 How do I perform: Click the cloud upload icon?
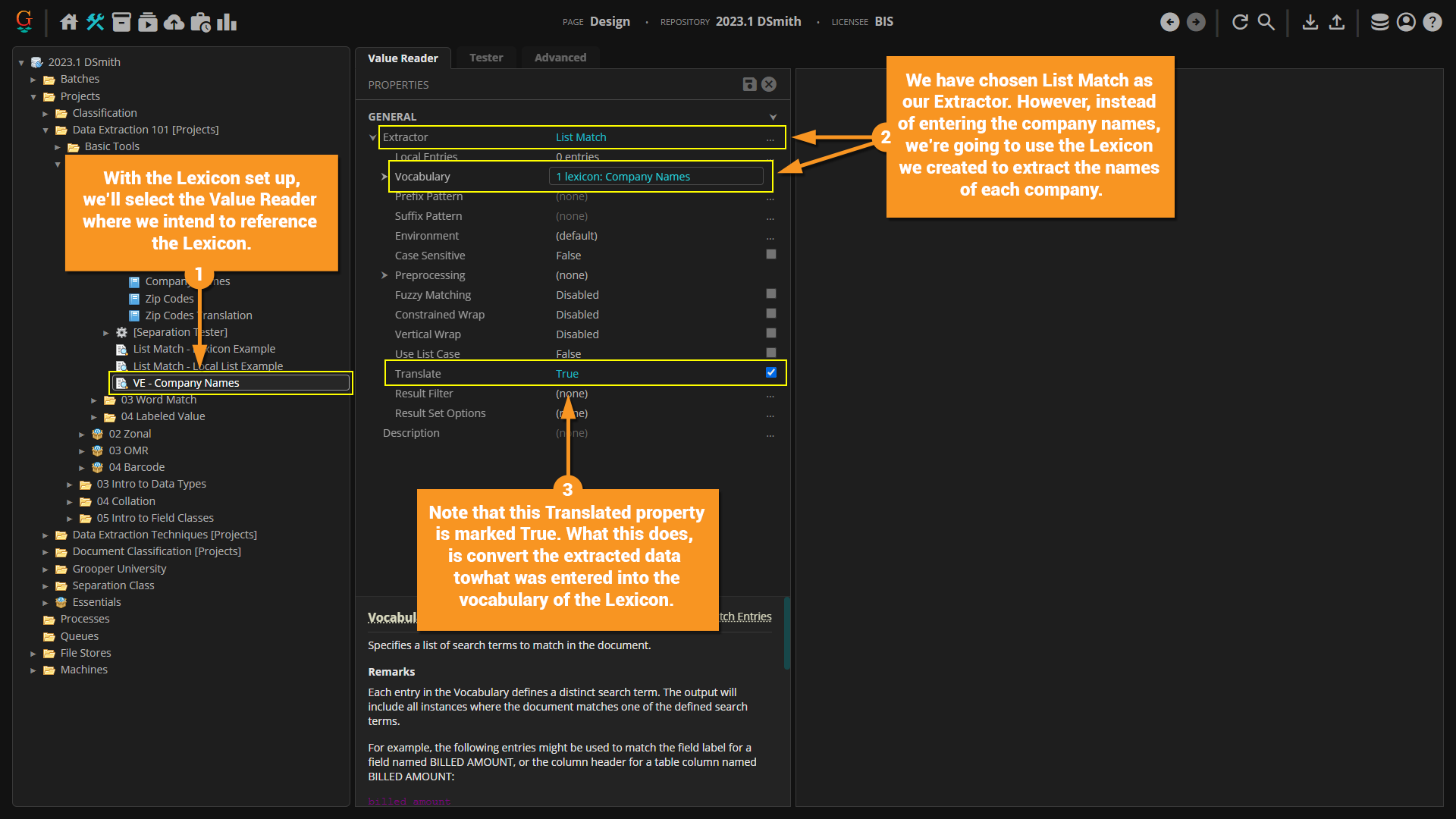pos(174,22)
